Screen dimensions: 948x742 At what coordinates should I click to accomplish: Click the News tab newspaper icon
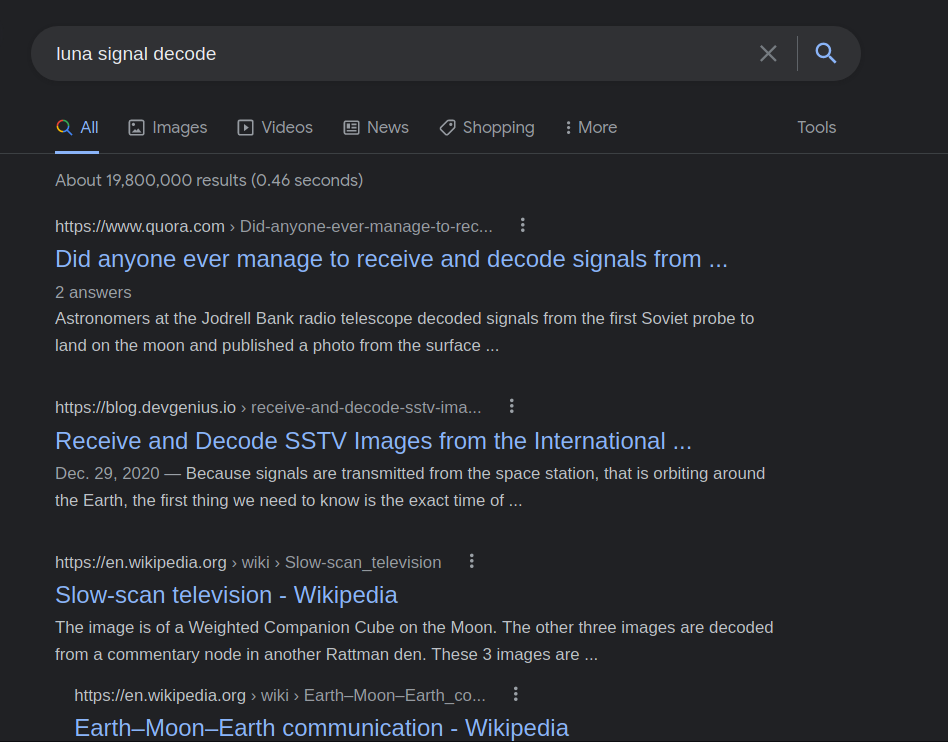tap(351, 128)
